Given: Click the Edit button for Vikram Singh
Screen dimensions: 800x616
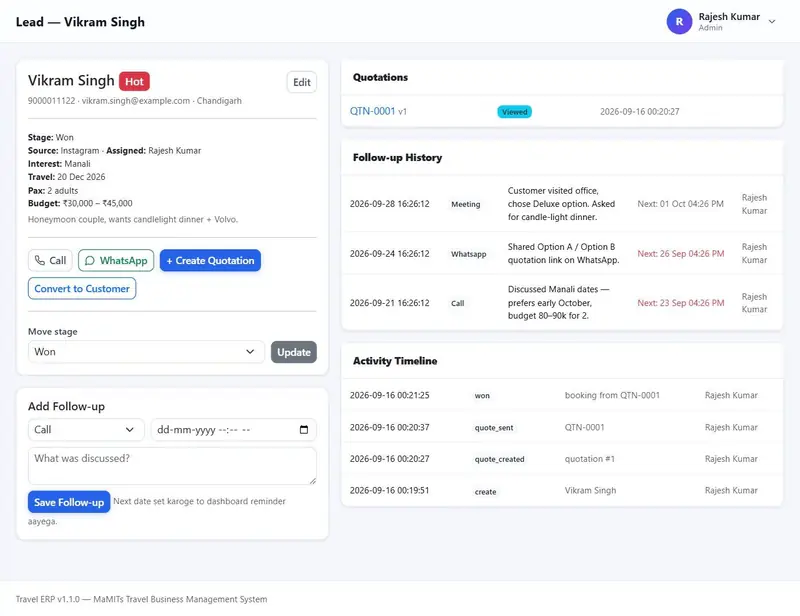Looking at the screenshot, I should click(x=302, y=82).
